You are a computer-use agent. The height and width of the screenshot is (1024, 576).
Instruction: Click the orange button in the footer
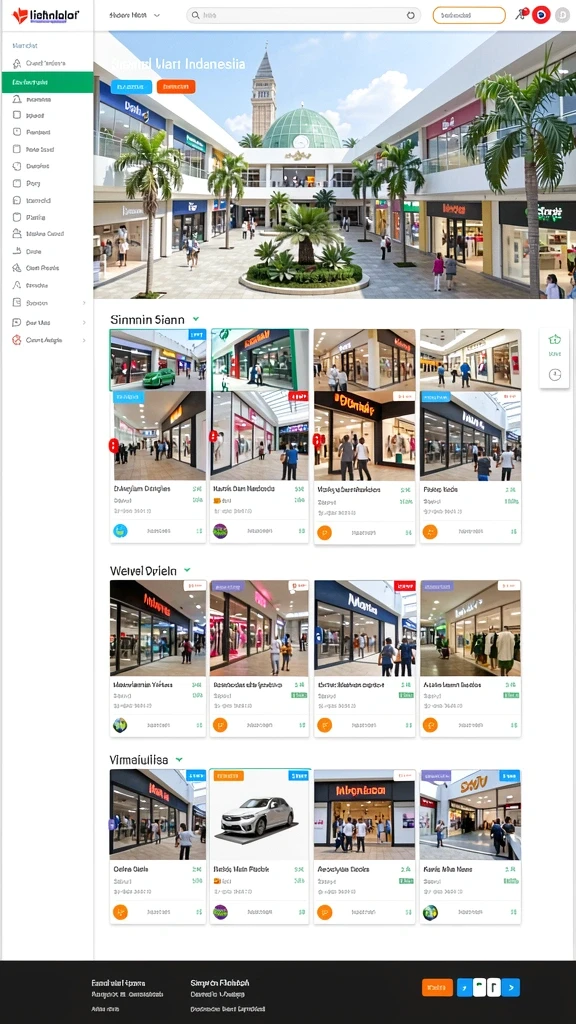[x=437, y=987]
